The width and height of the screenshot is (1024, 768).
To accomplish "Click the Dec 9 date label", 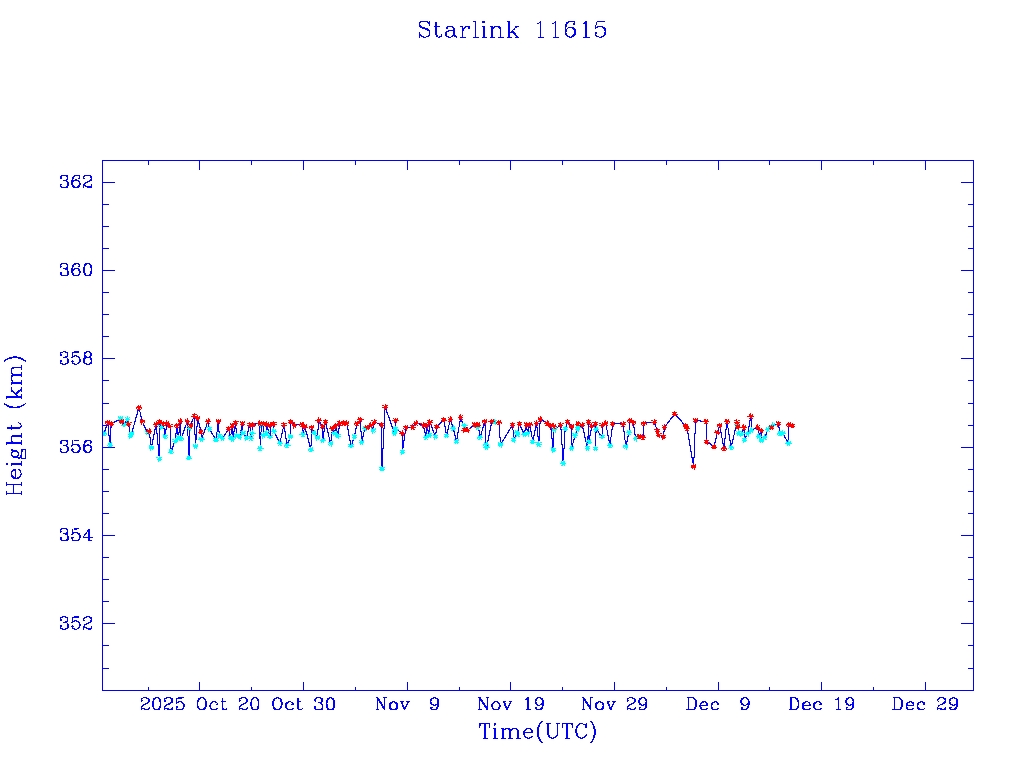I will [x=718, y=704].
